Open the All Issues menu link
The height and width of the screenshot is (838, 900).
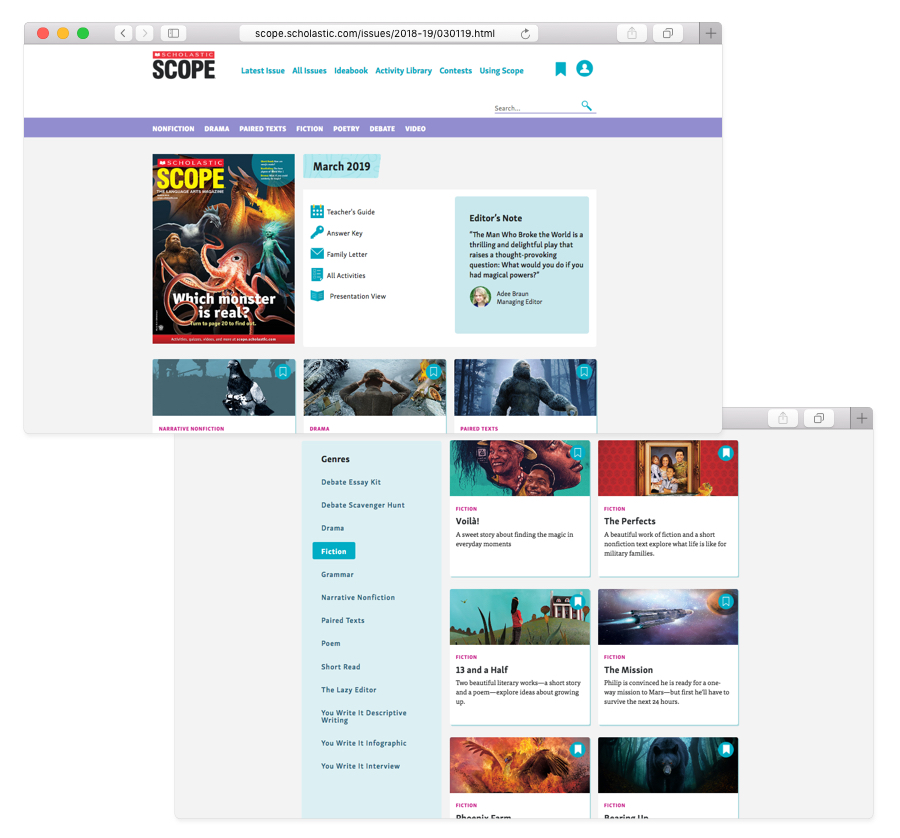(309, 71)
